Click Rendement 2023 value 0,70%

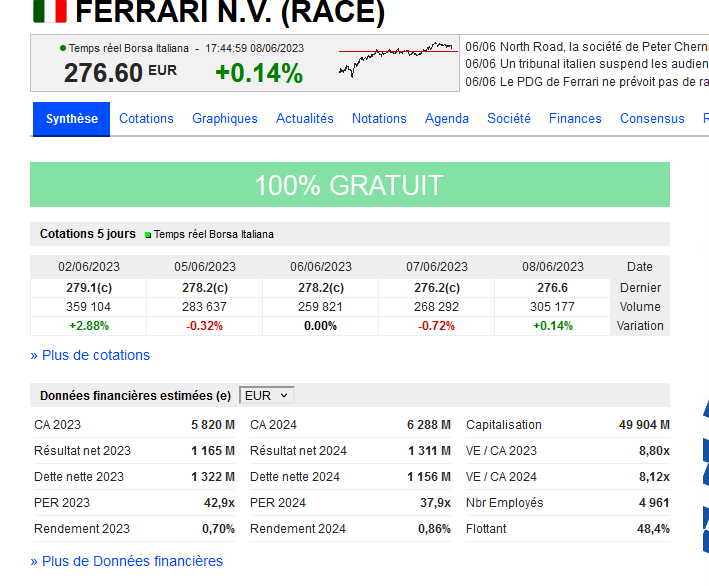pyautogui.click(x=218, y=529)
